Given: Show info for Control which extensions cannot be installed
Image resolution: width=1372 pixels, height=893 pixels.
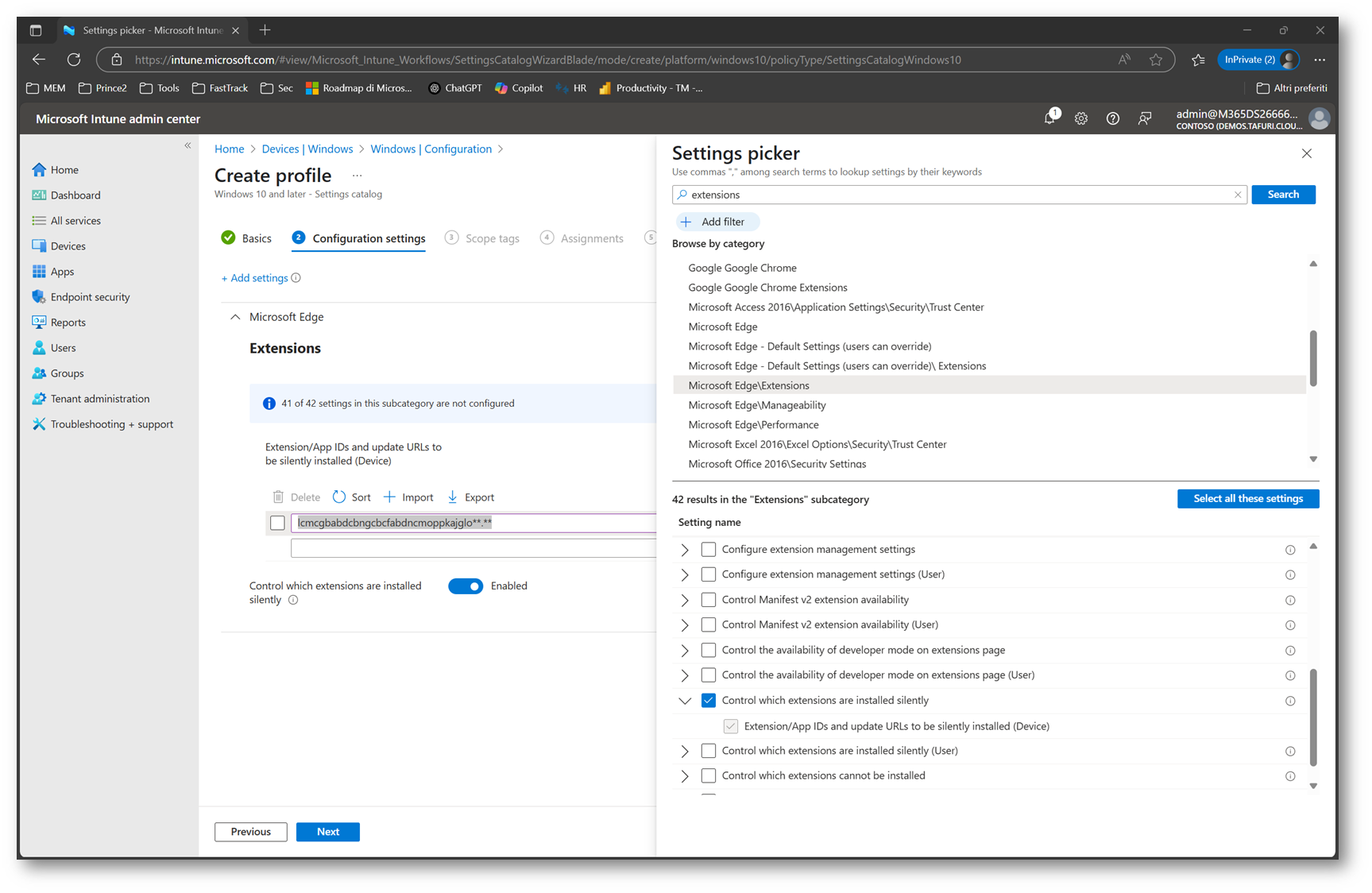Looking at the screenshot, I should click(1290, 776).
